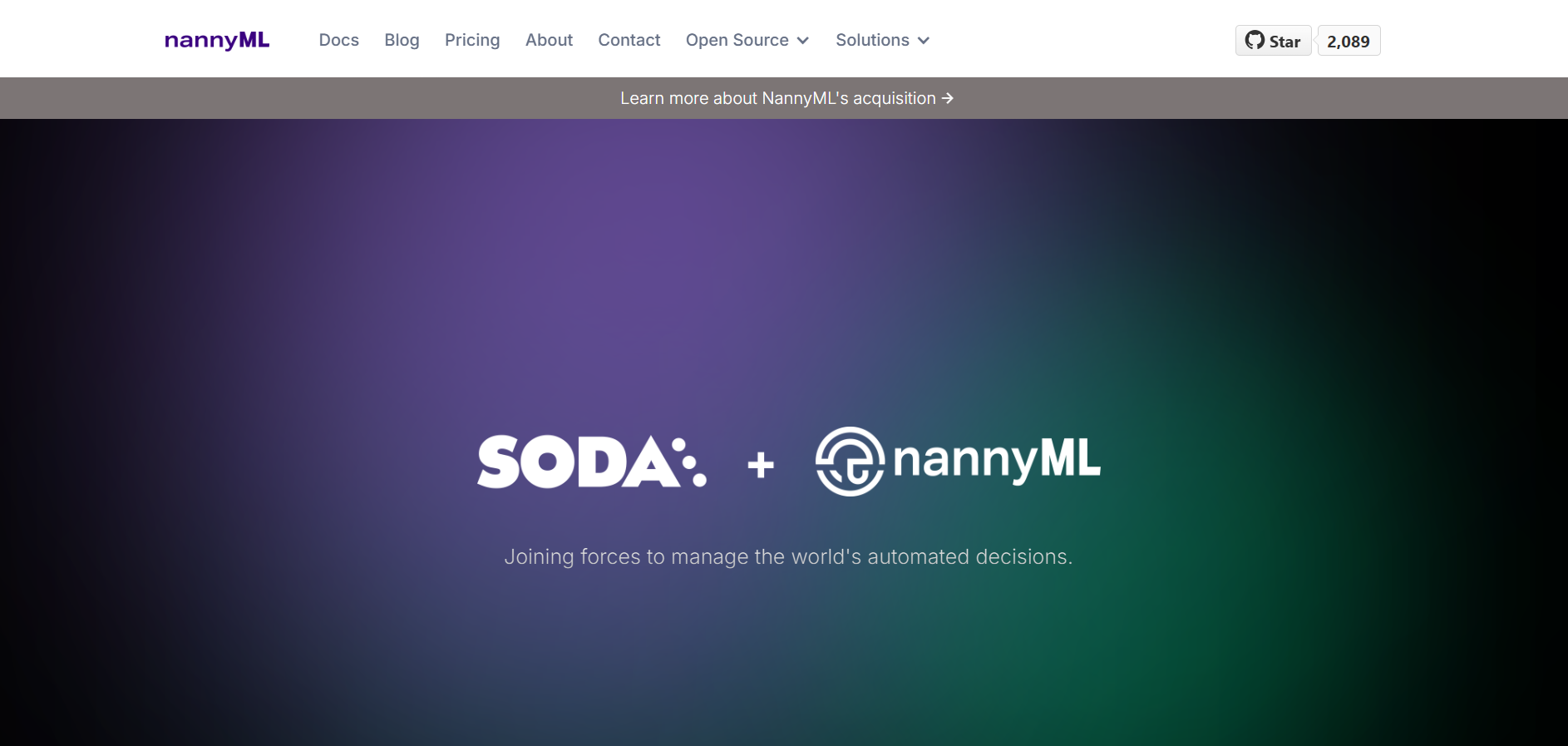View the 2,089 stargazers count
This screenshot has width=1568, height=746.
[1348, 41]
